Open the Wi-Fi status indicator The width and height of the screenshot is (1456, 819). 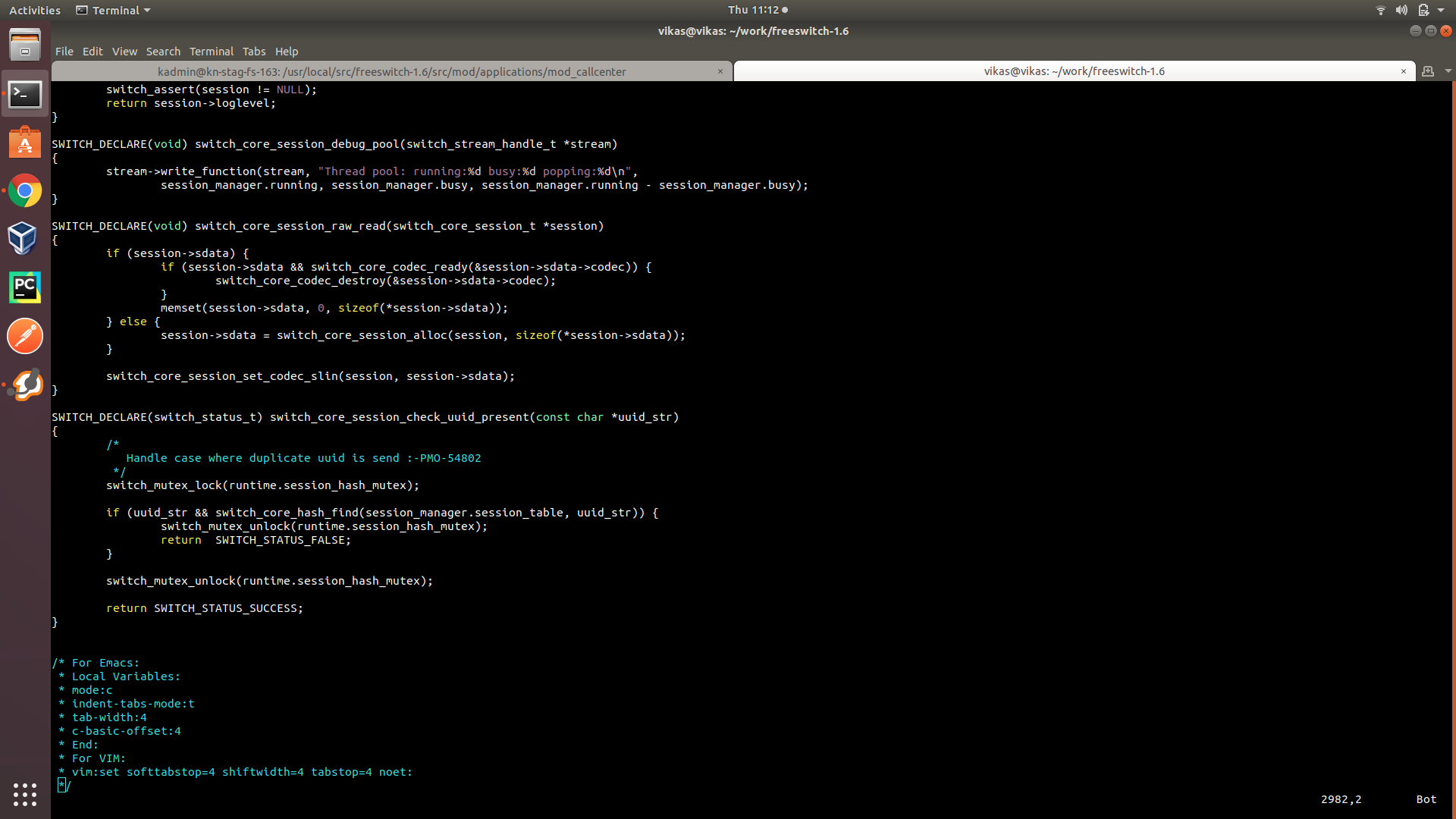pyautogui.click(x=1379, y=10)
